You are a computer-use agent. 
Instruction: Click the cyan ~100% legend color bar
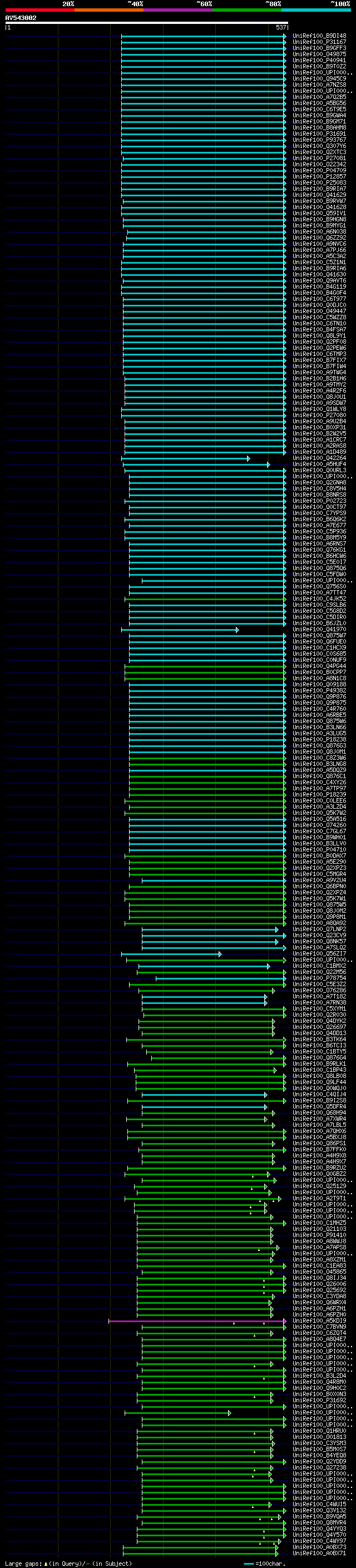tap(316, 10)
